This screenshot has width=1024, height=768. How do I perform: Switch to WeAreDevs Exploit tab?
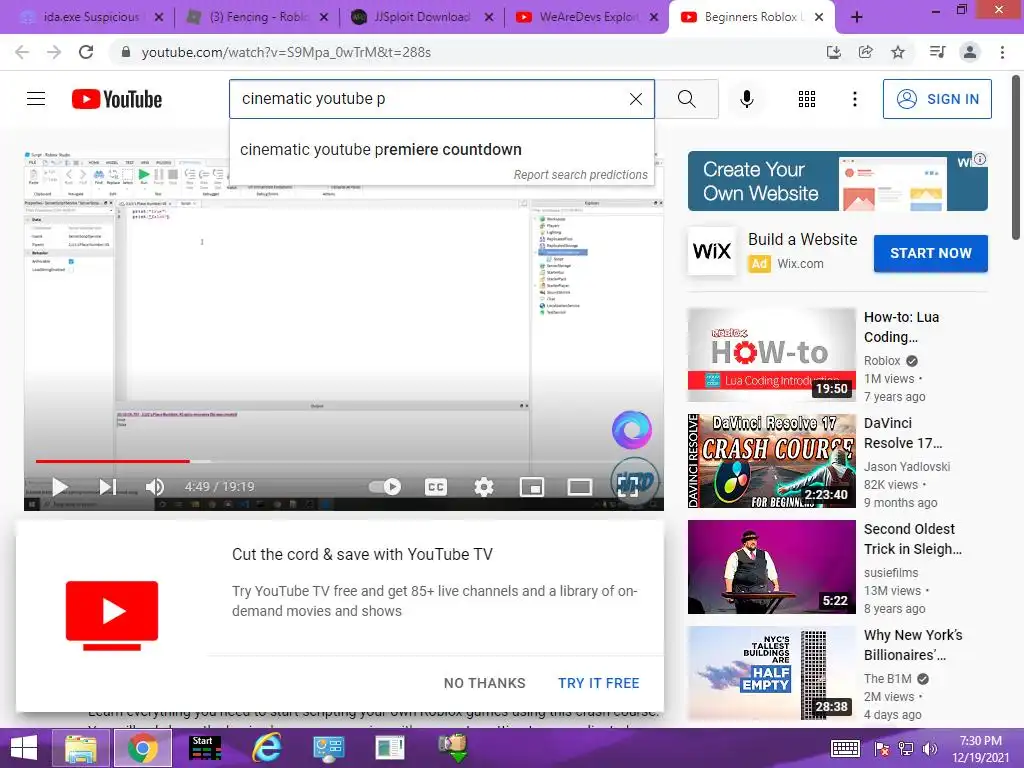[588, 17]
